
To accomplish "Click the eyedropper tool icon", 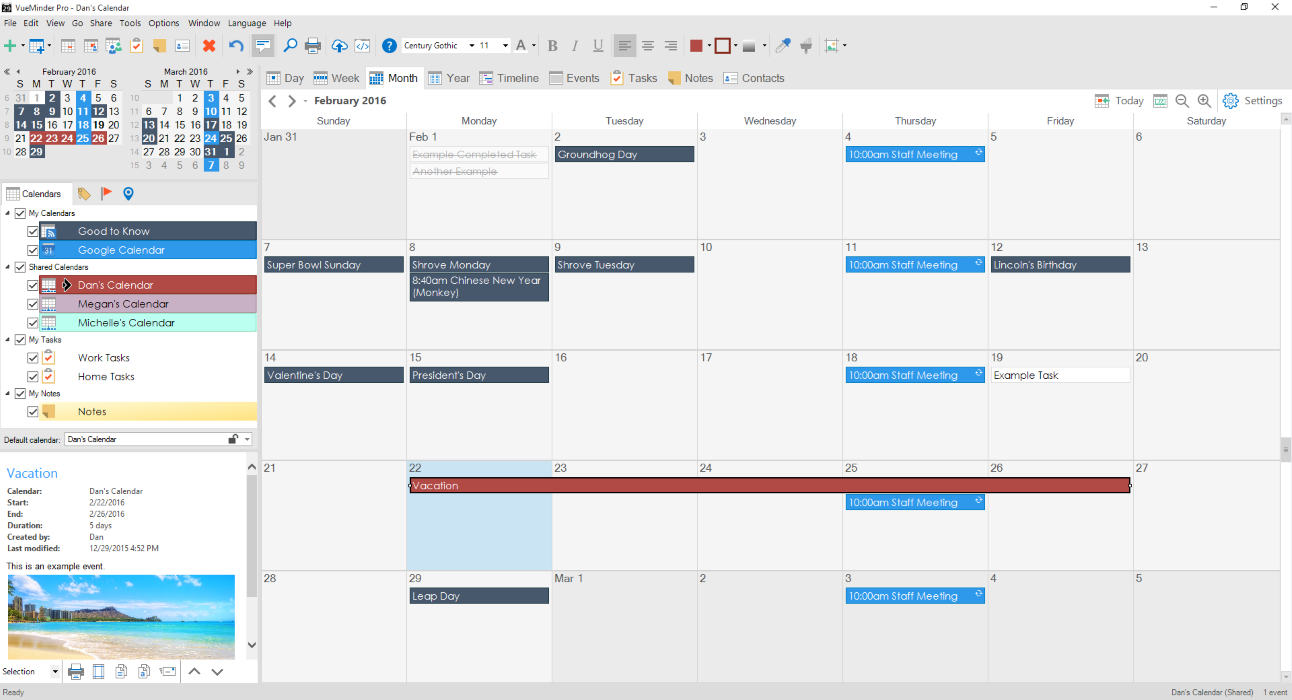I will pyautogui.click(x=783, y=46).
